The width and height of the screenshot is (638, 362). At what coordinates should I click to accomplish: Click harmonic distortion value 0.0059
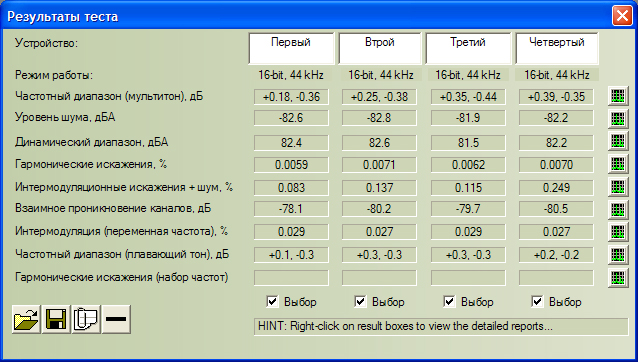291,165
